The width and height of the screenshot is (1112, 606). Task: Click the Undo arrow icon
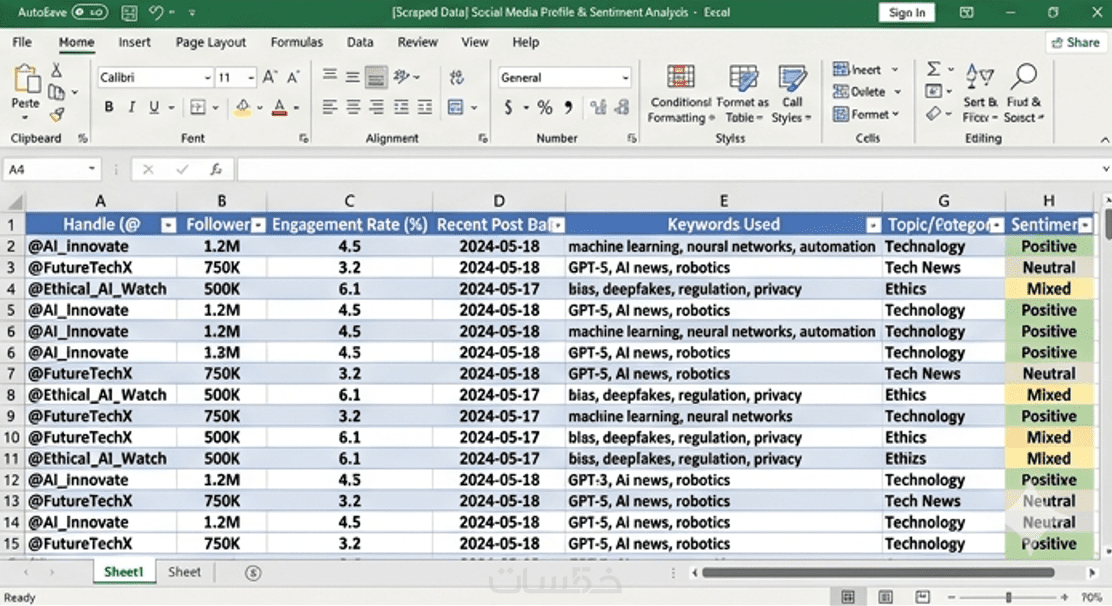(156, 12)
